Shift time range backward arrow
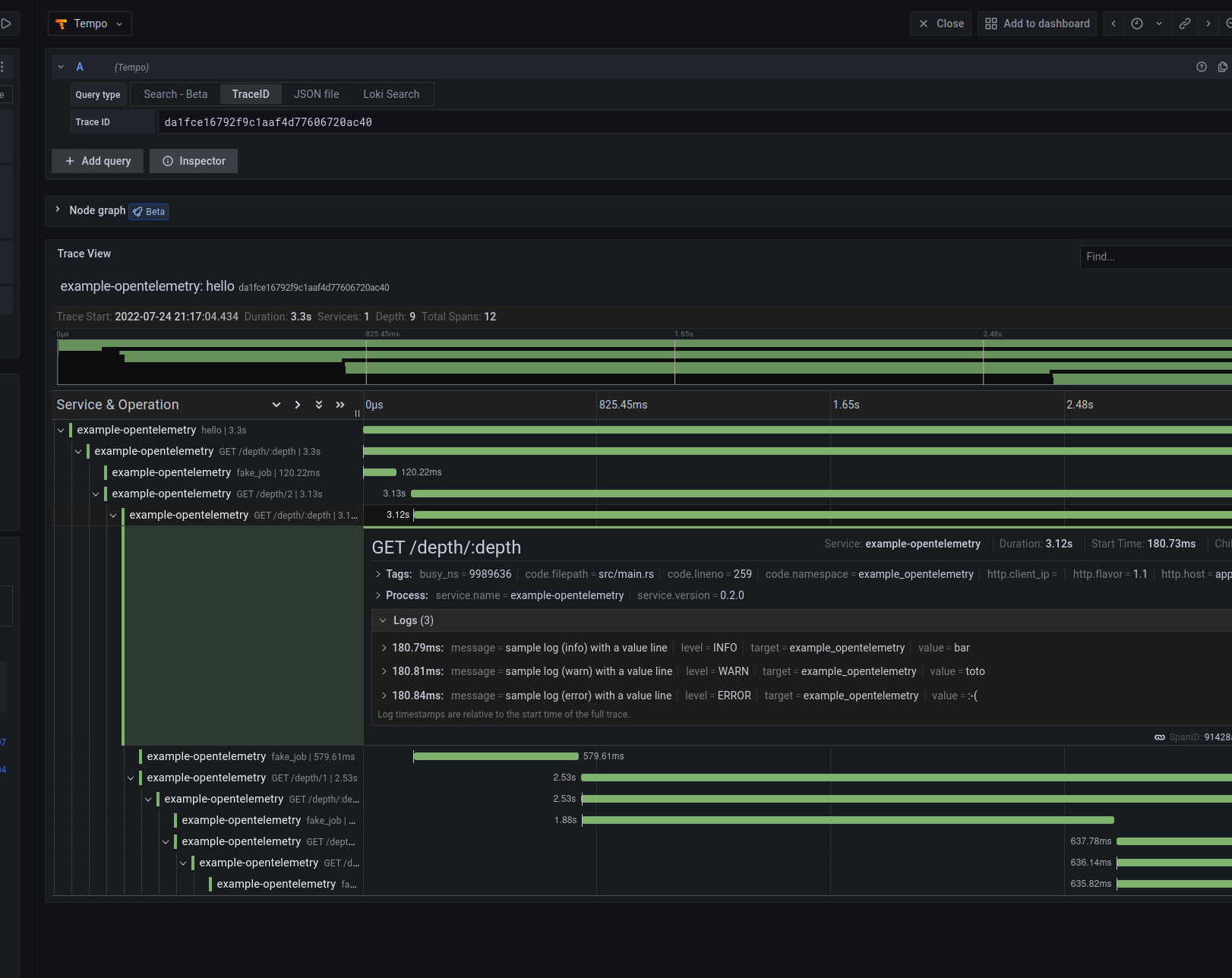The image size is (1232, 978). pyautogui.click(x=1114, y=24)
